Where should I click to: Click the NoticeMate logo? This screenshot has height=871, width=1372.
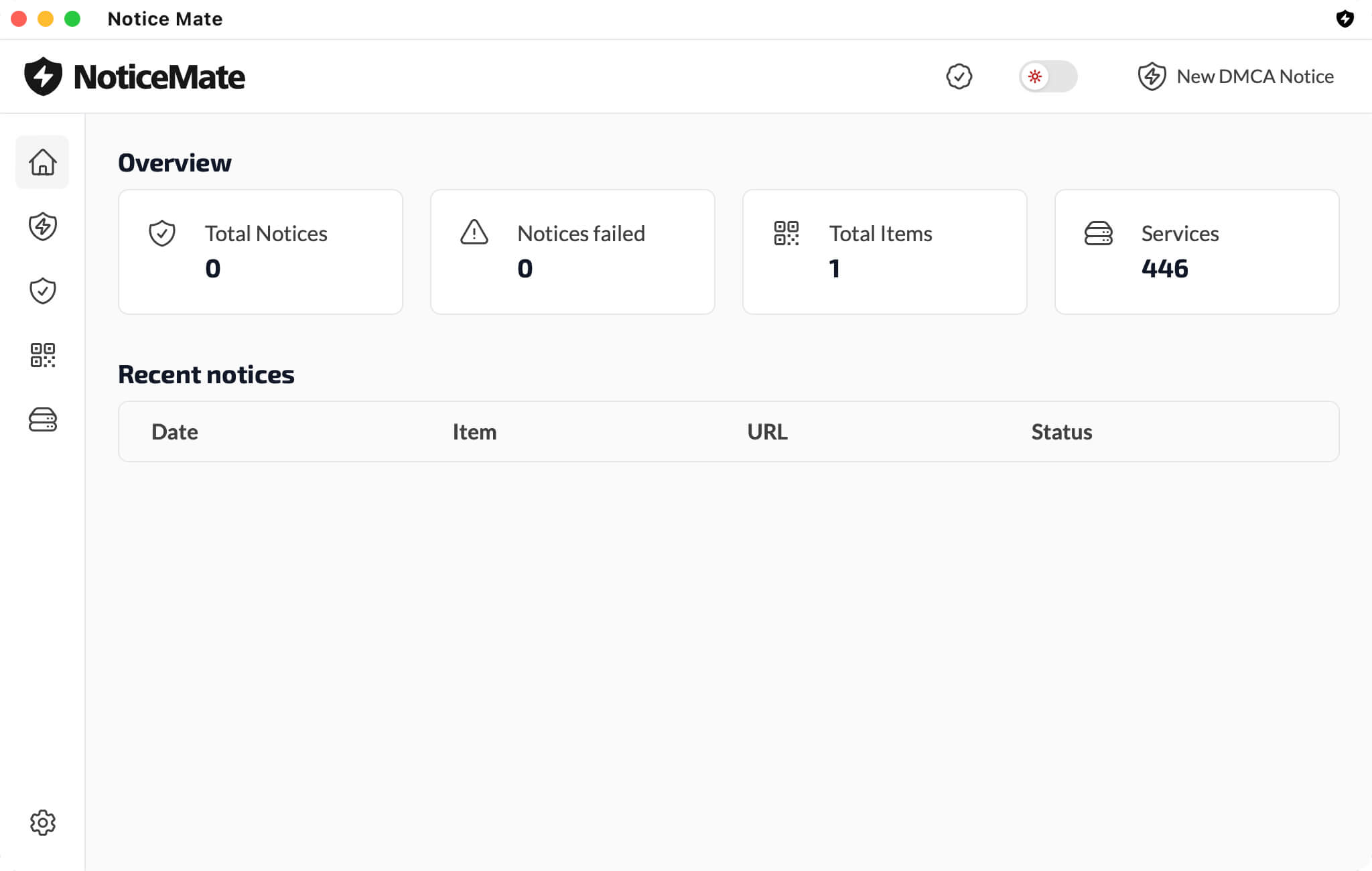[135, 76]
